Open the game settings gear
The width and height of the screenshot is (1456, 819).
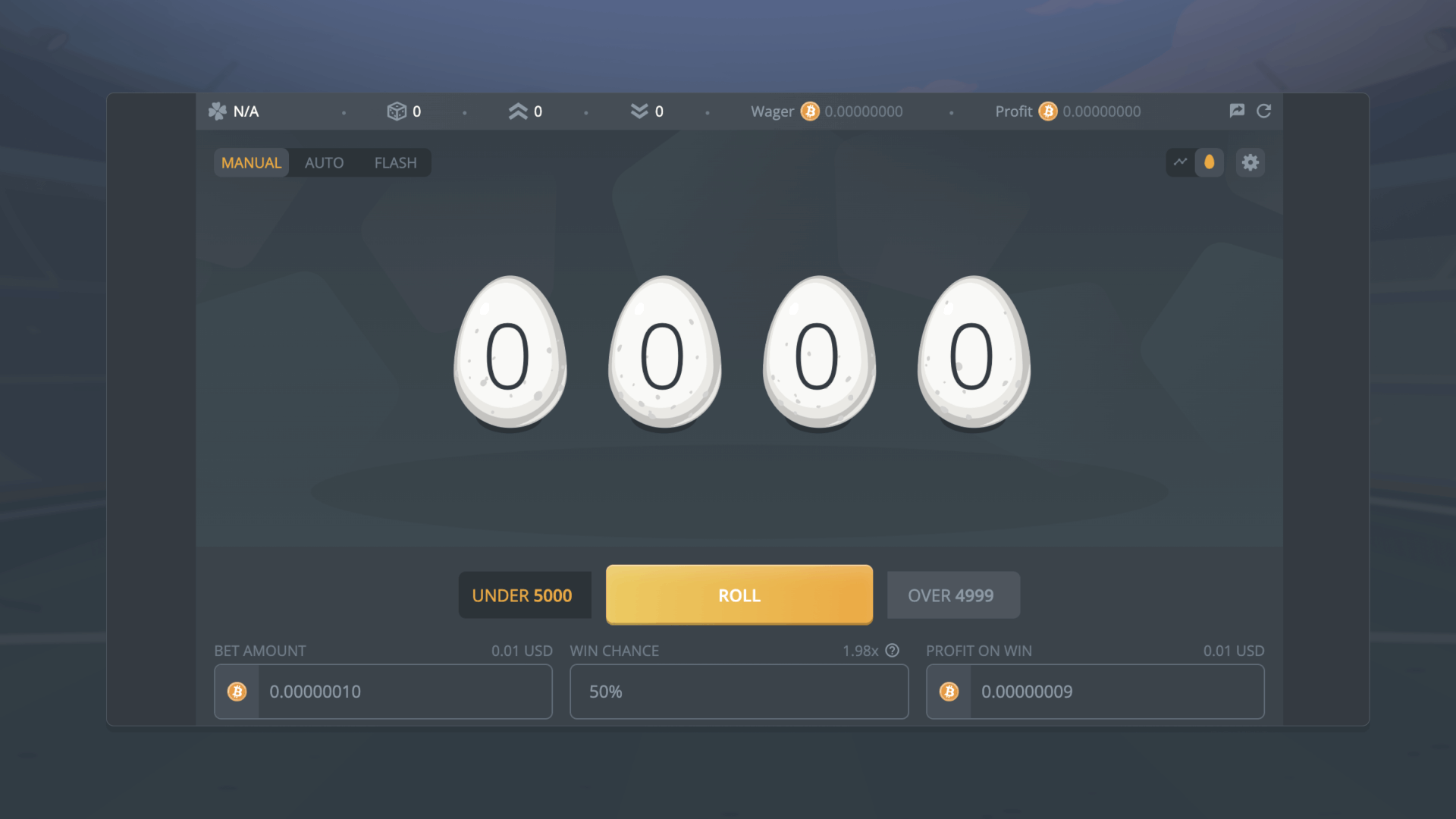click(x=1250, y=162)
